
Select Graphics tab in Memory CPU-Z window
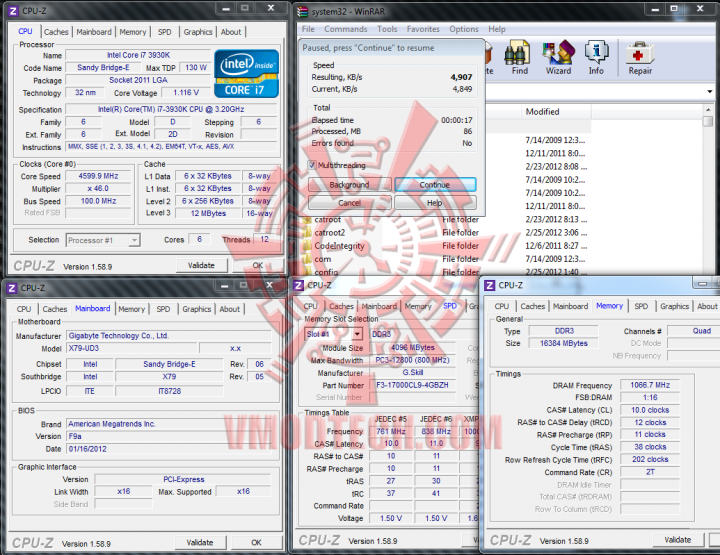(675, 306)
